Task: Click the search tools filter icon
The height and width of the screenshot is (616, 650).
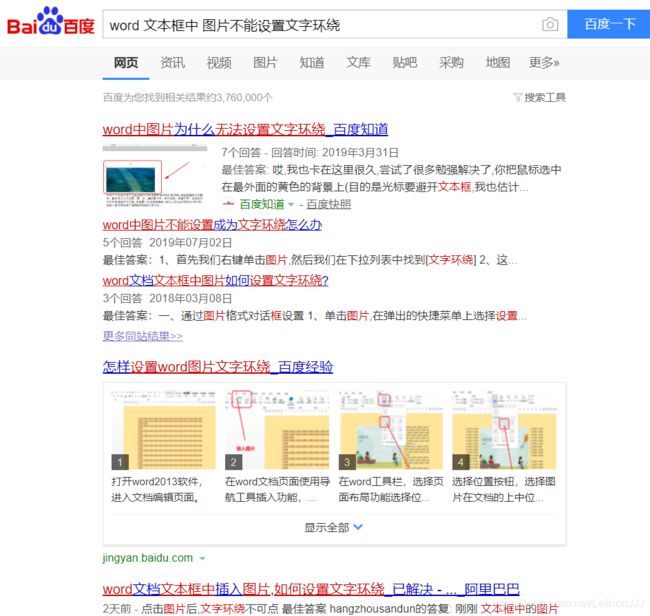Action: pos(517,97)
